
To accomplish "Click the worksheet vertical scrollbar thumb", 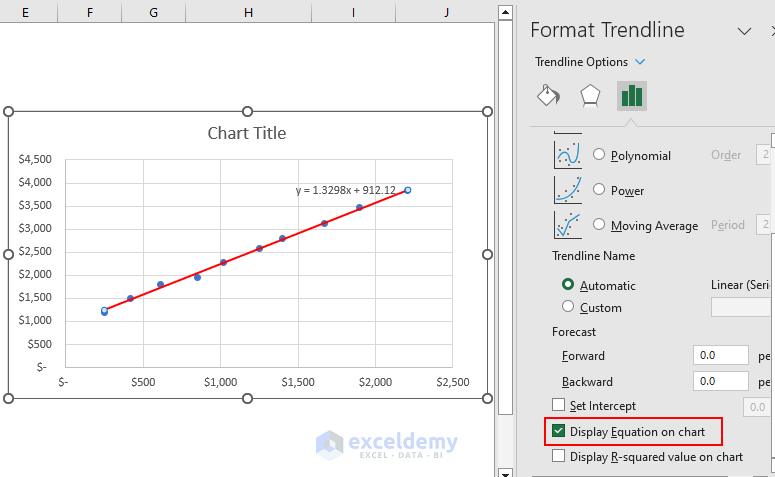I will (x=505, y=217).
